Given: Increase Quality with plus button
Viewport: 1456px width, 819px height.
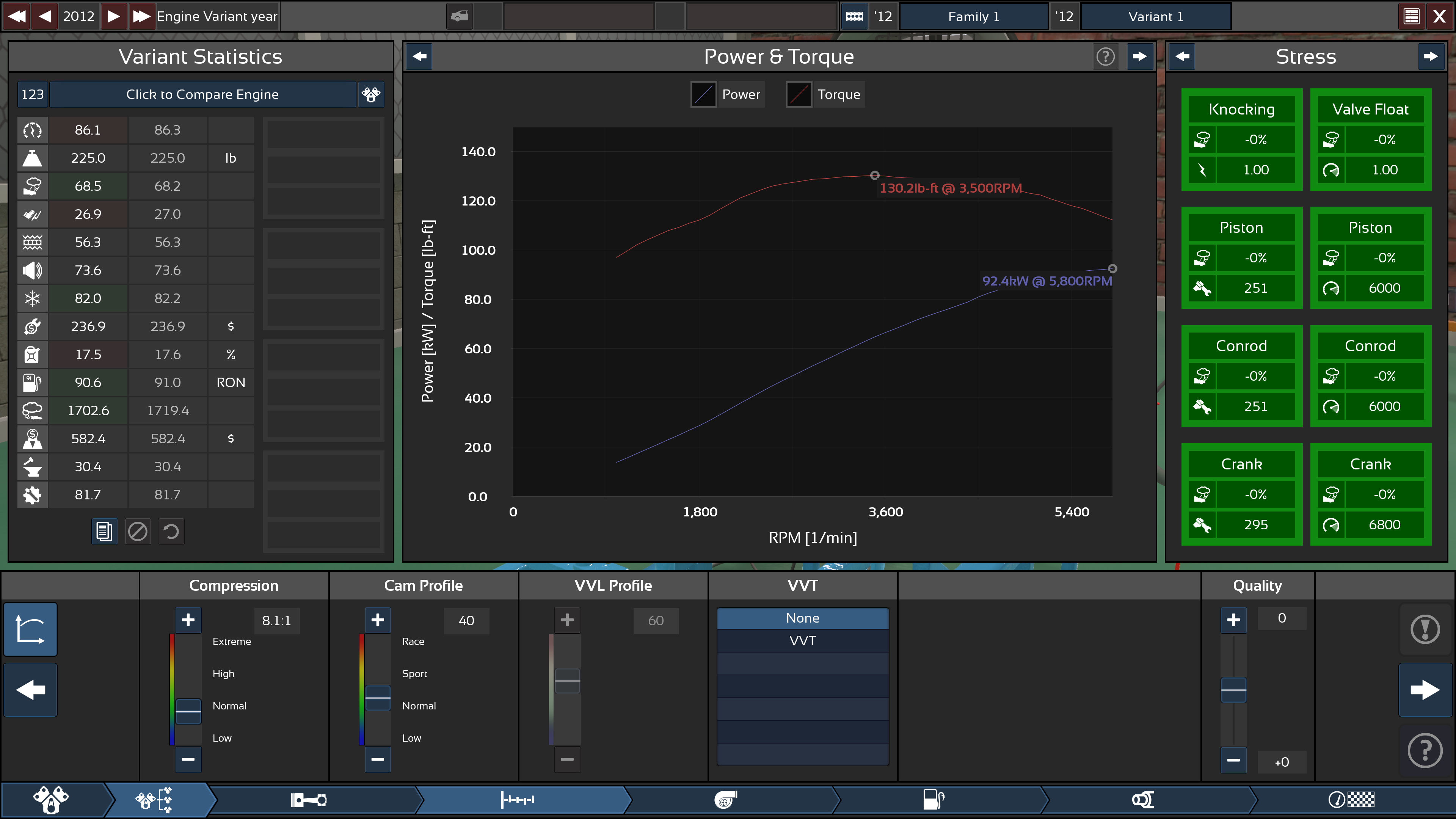Looking at the screenshot, I should (1233, 620).
